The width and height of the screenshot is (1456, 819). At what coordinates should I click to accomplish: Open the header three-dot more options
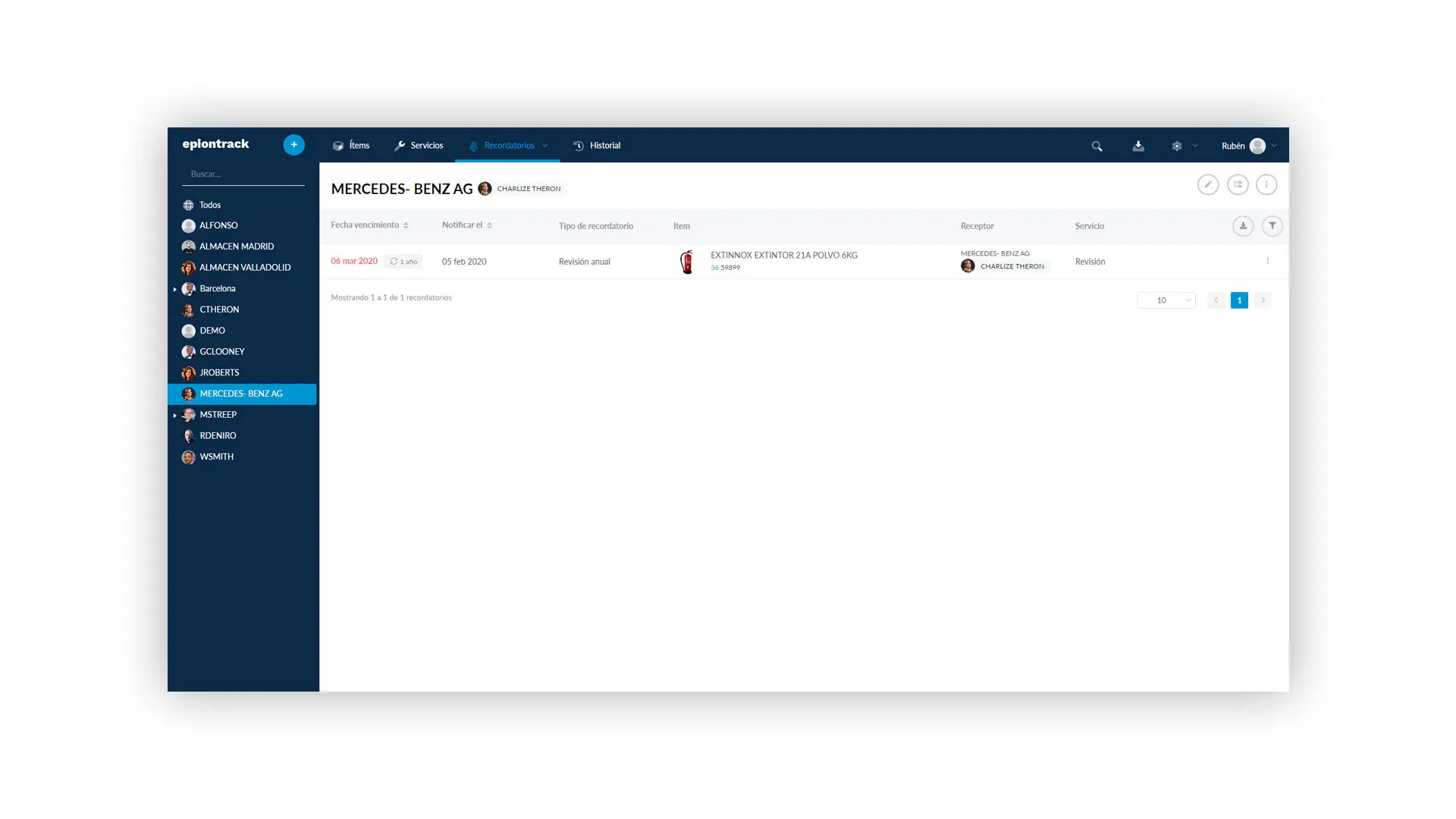tap(1266, 184)
